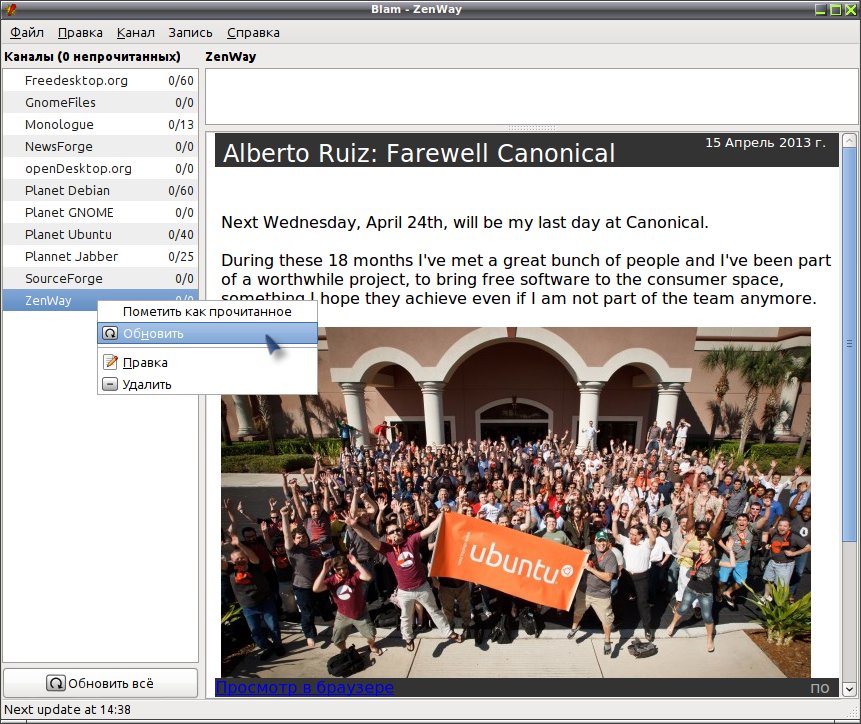Open the Справка menu
The image size is (861, 724).
click(253, 33)
